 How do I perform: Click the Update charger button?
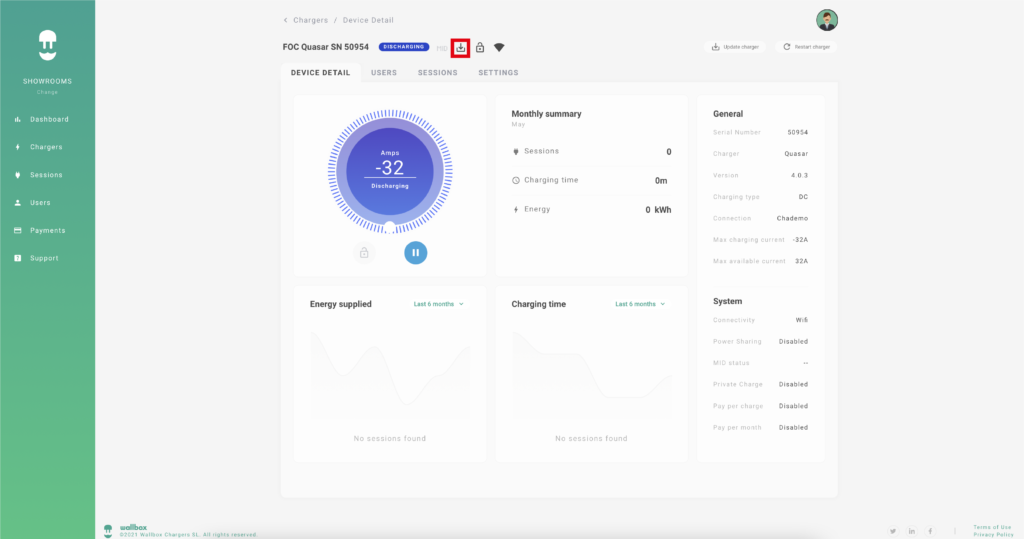coord(735,47)
